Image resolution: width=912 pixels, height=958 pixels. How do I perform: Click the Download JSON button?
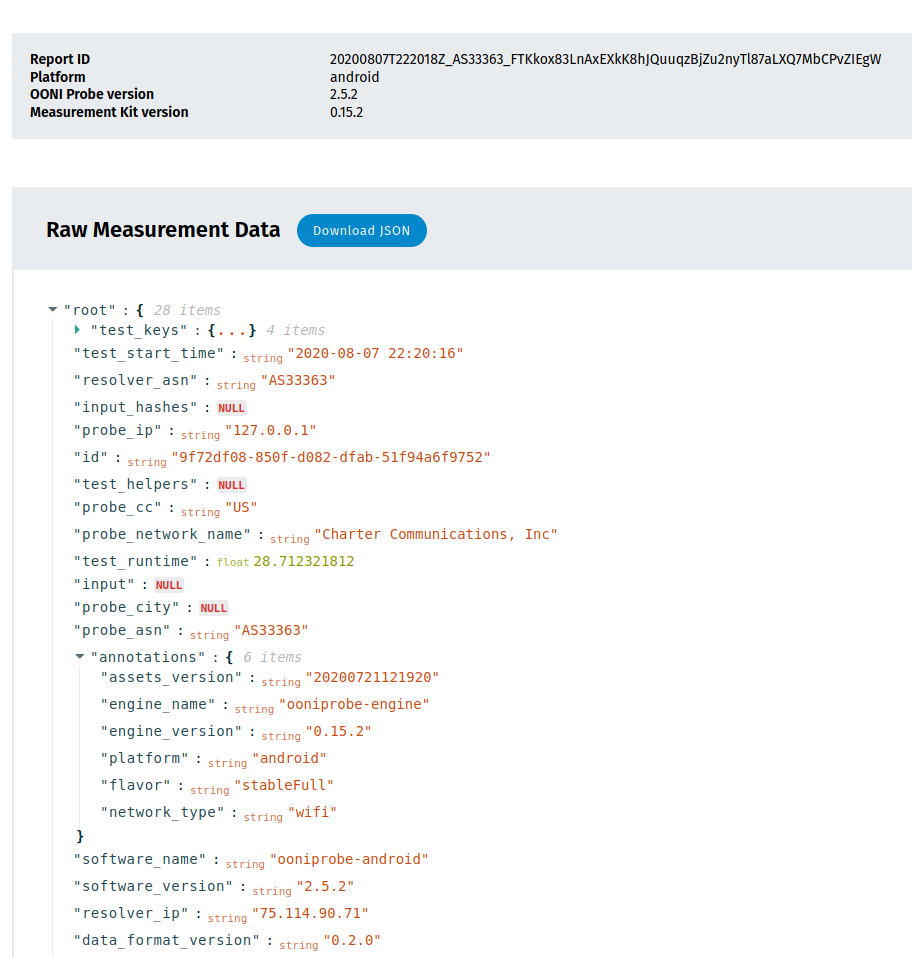click(x=362, y=230)
